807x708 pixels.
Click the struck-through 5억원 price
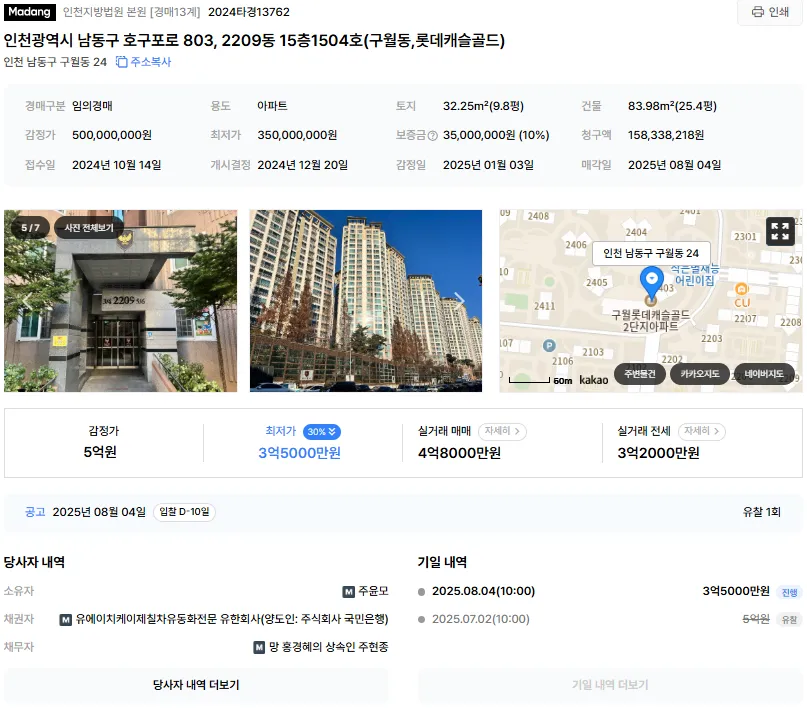click(x=756, y=619)
